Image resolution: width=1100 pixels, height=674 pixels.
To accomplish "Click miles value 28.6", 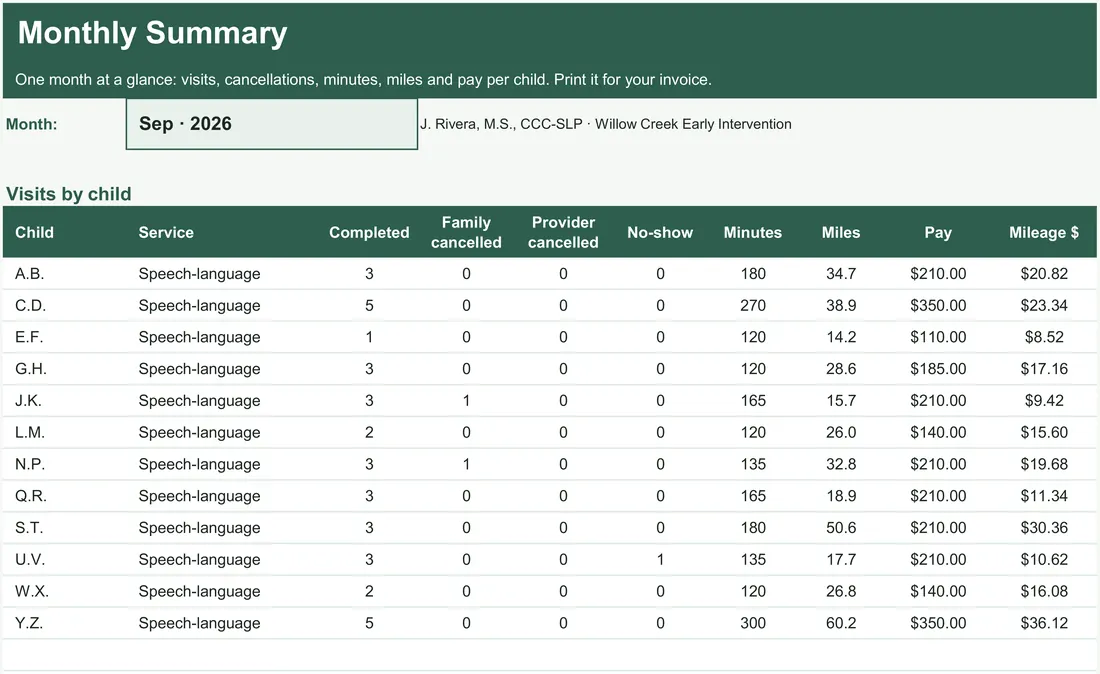I will tap(841, 369).
